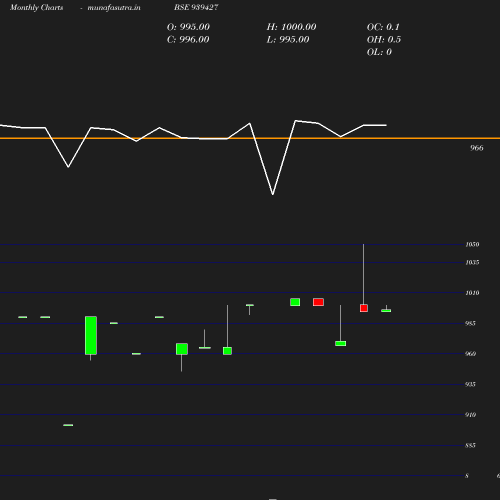500x500 pixels.
Task: Click the Monthly Charts title text
Action: (37, 7)
